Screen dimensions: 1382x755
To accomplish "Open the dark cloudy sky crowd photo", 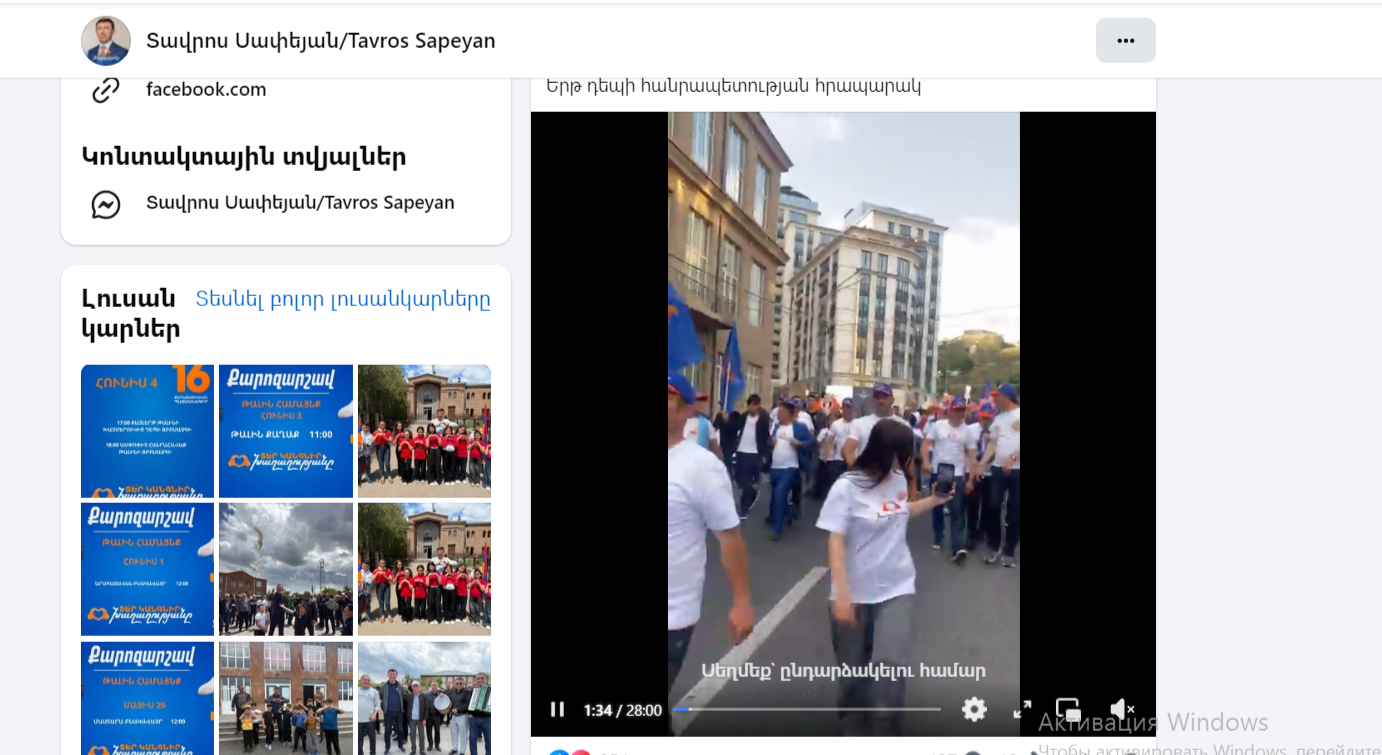I will (x=286, y=569).
